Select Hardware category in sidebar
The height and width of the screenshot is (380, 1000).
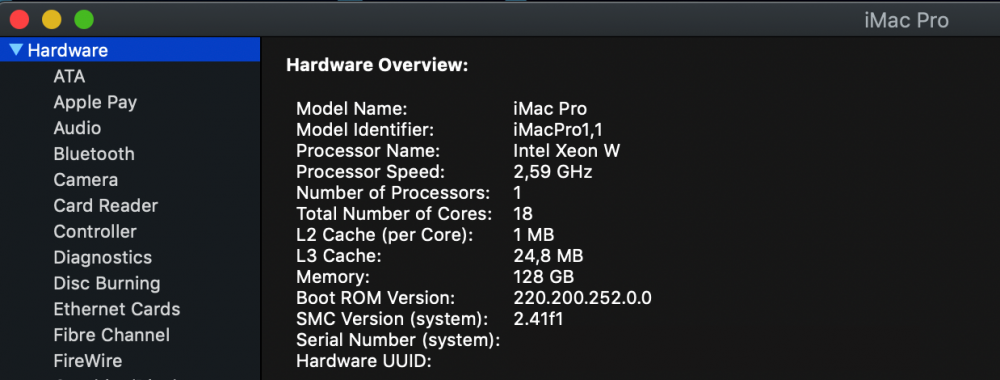pyautogui.click(x=130, y=50)
